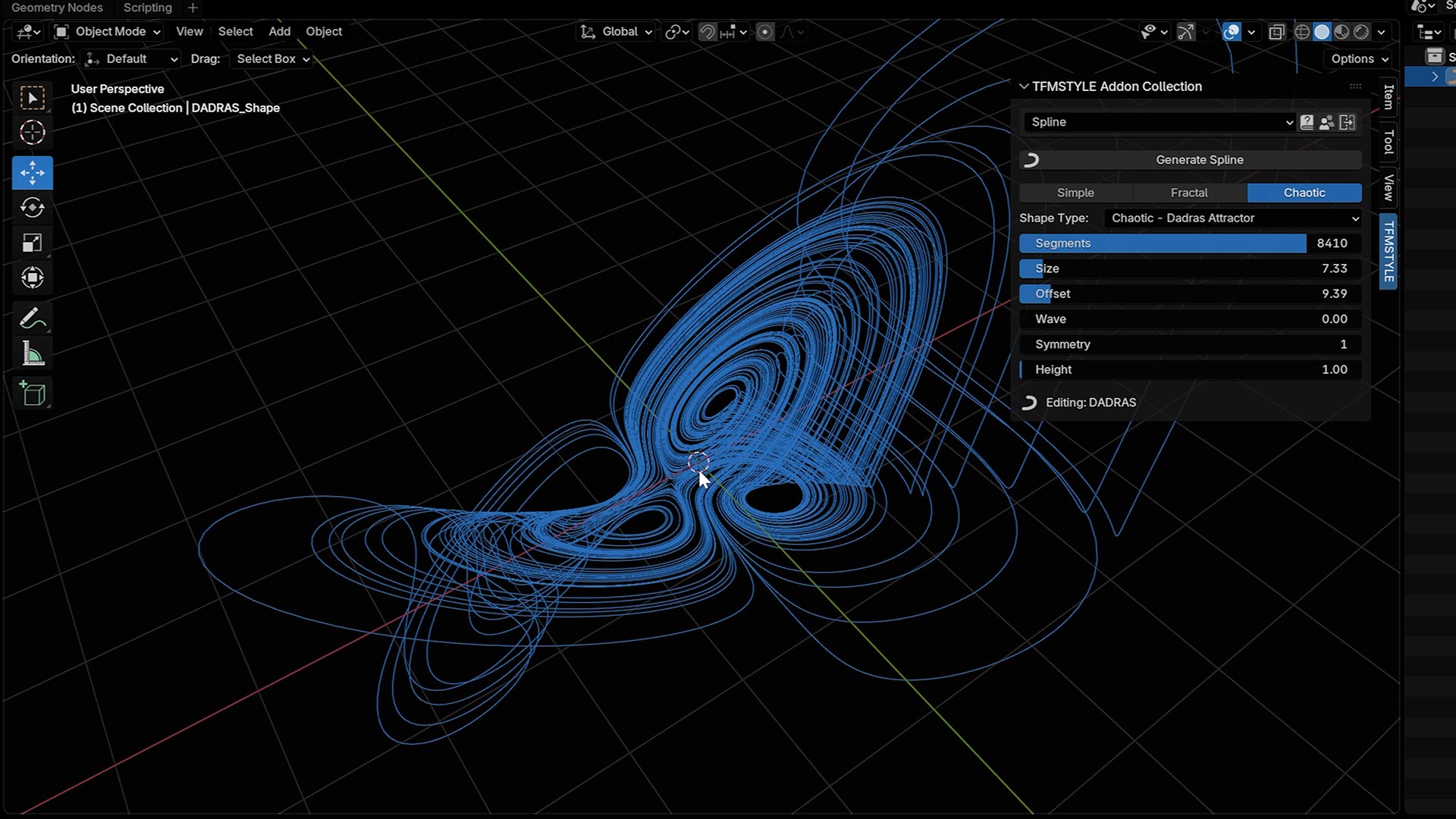Toggle viewport overlays display
1456x819 pixels.
pyautogui.click(x=1232, y=32)
